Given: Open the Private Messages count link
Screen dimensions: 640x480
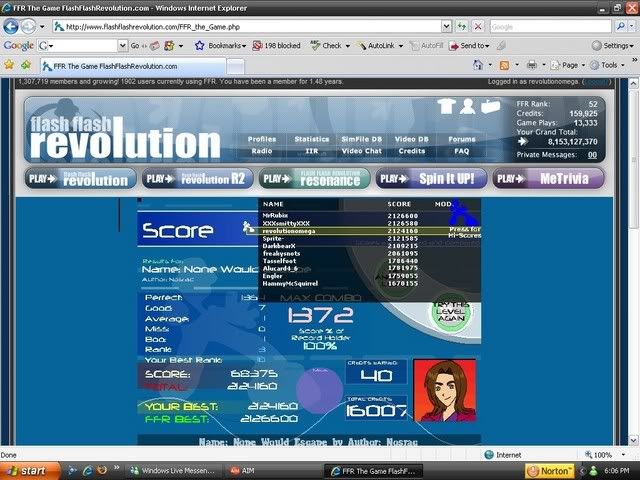Looking at the screenshot, I should 592,155.
